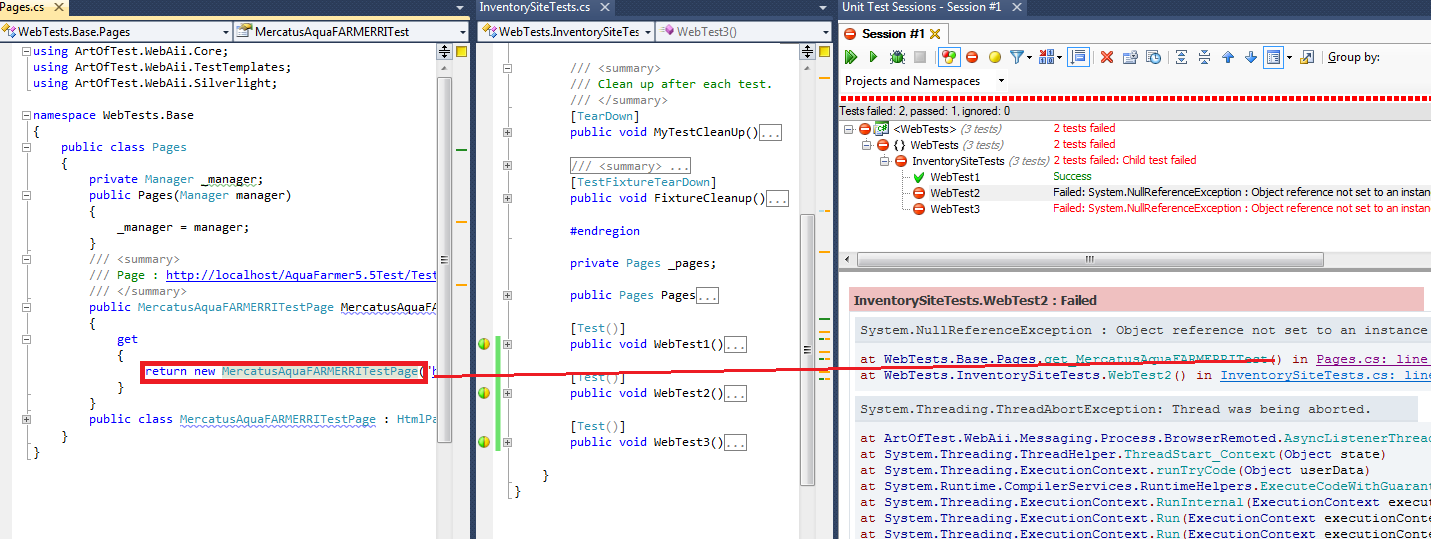
Task: Click WebTest3 gutter test status marker
Action: (x=484, y=442)
